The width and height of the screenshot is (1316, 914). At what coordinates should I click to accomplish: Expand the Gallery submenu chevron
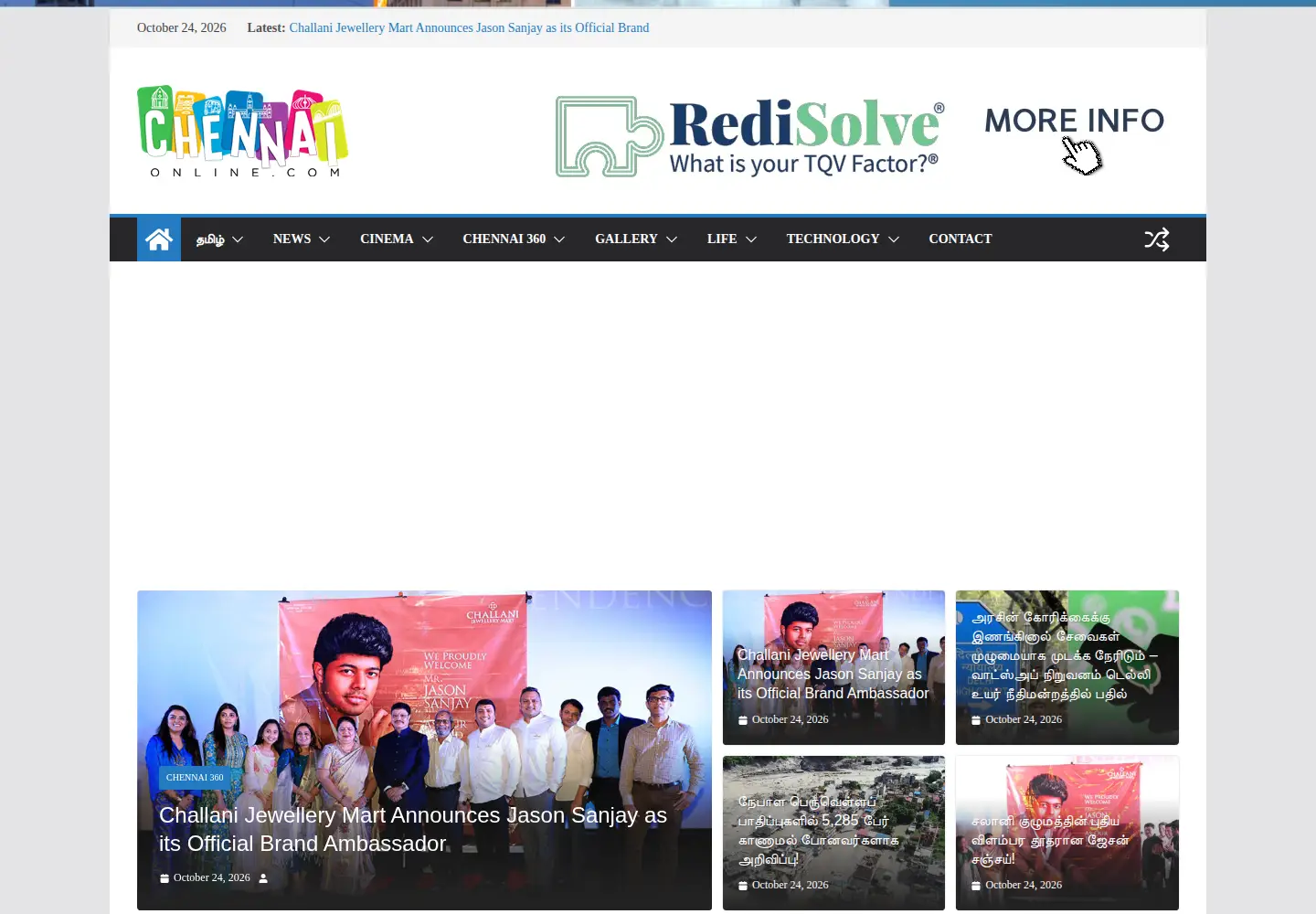[672, 239]
